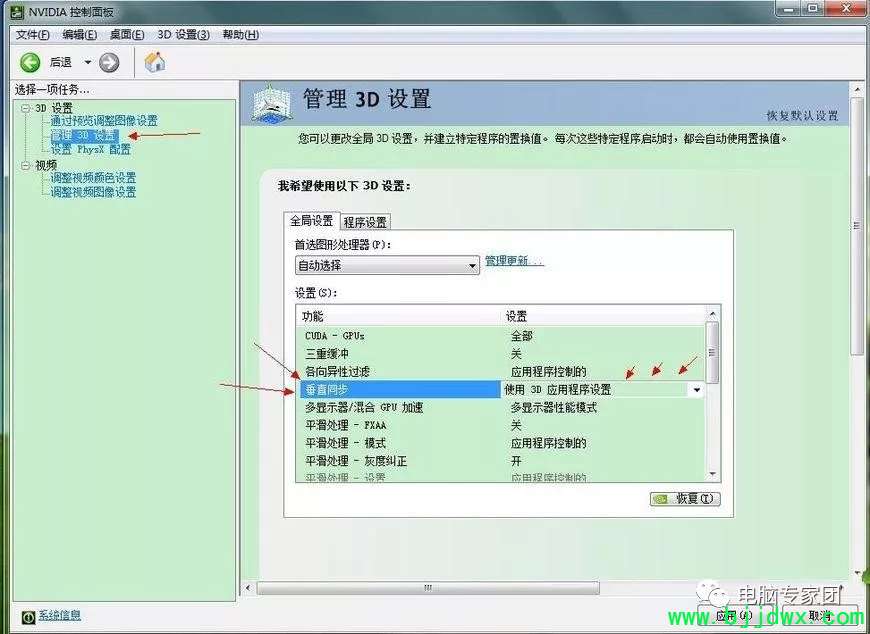Maximize the NVIDIA 控制面板 window
Viewport: 870px width, 634px height.
coord(813,9)
